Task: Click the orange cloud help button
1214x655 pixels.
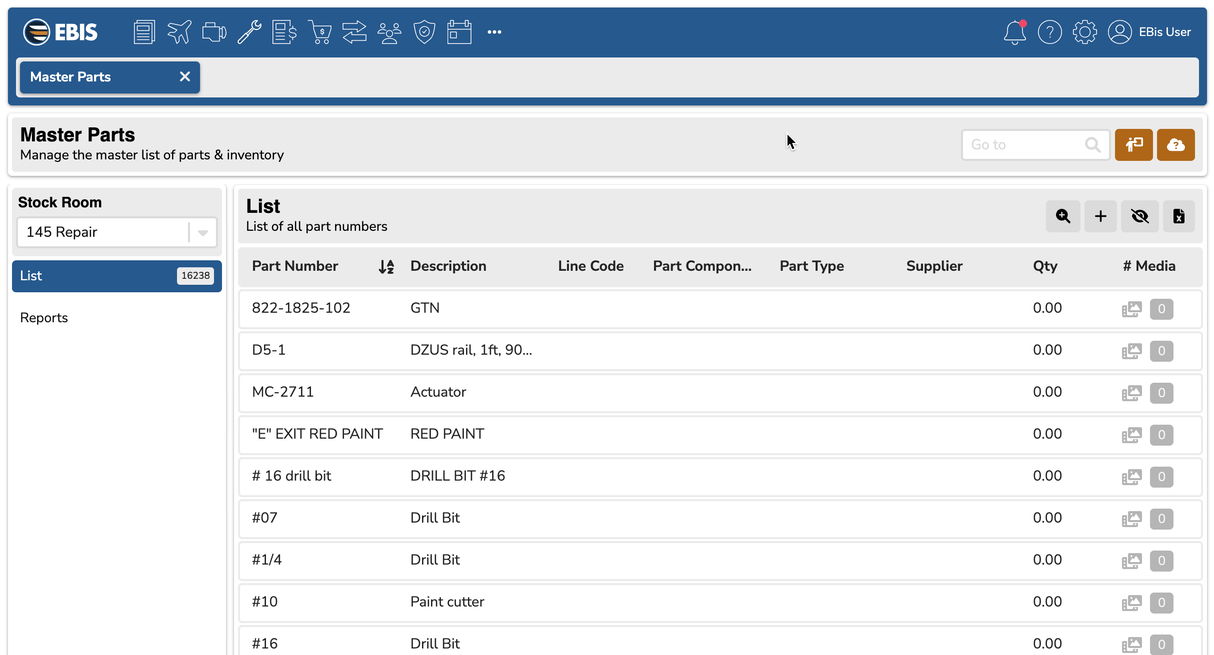Action: pos(1176,145)
